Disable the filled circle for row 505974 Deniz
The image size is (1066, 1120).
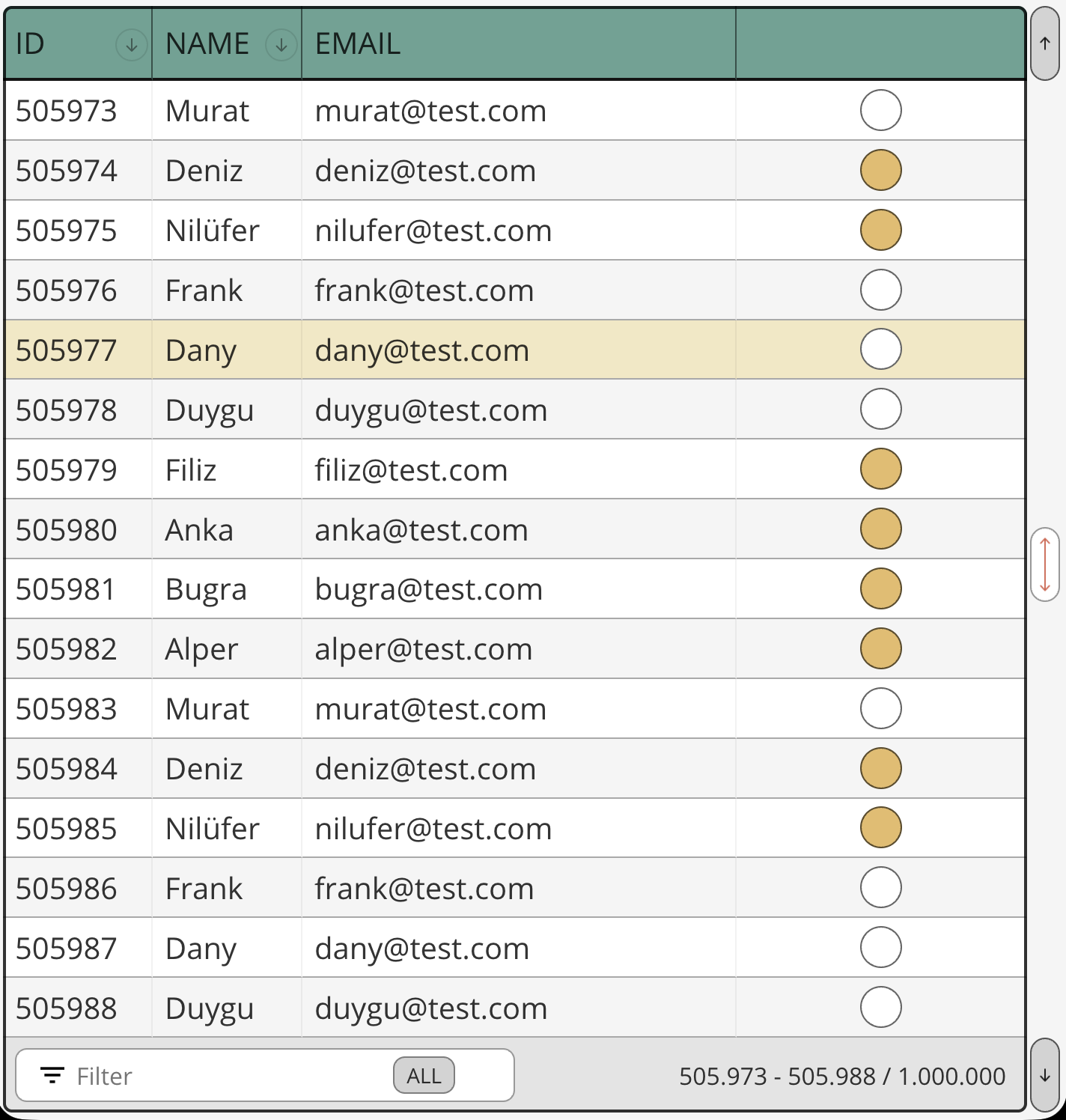[880, 170]
